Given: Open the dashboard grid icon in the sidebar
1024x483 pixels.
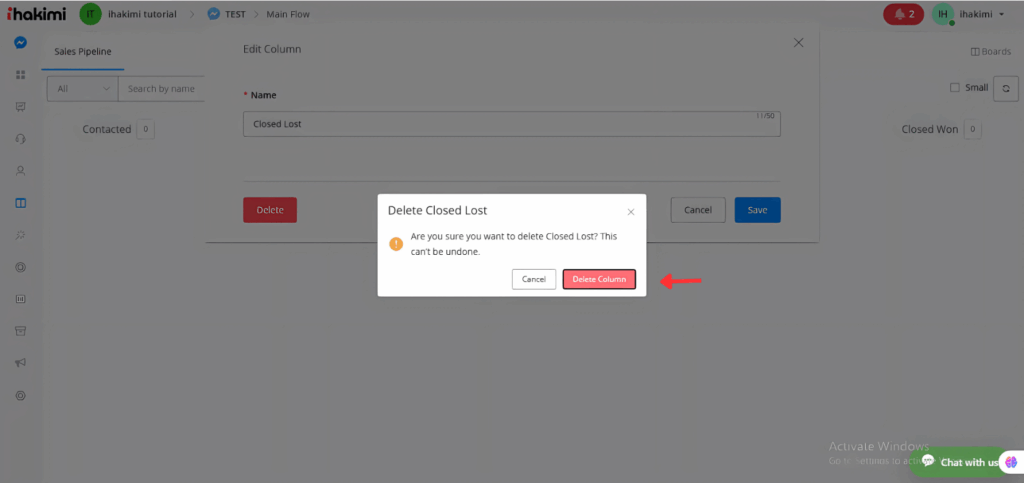Looking at the screenshot, I should (20, 75).
